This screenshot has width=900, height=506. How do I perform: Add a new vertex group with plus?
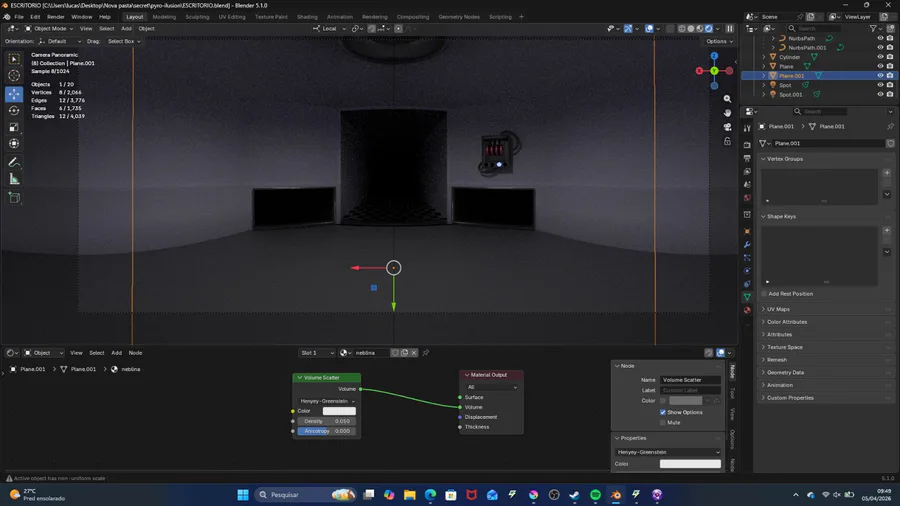(887, 173)
